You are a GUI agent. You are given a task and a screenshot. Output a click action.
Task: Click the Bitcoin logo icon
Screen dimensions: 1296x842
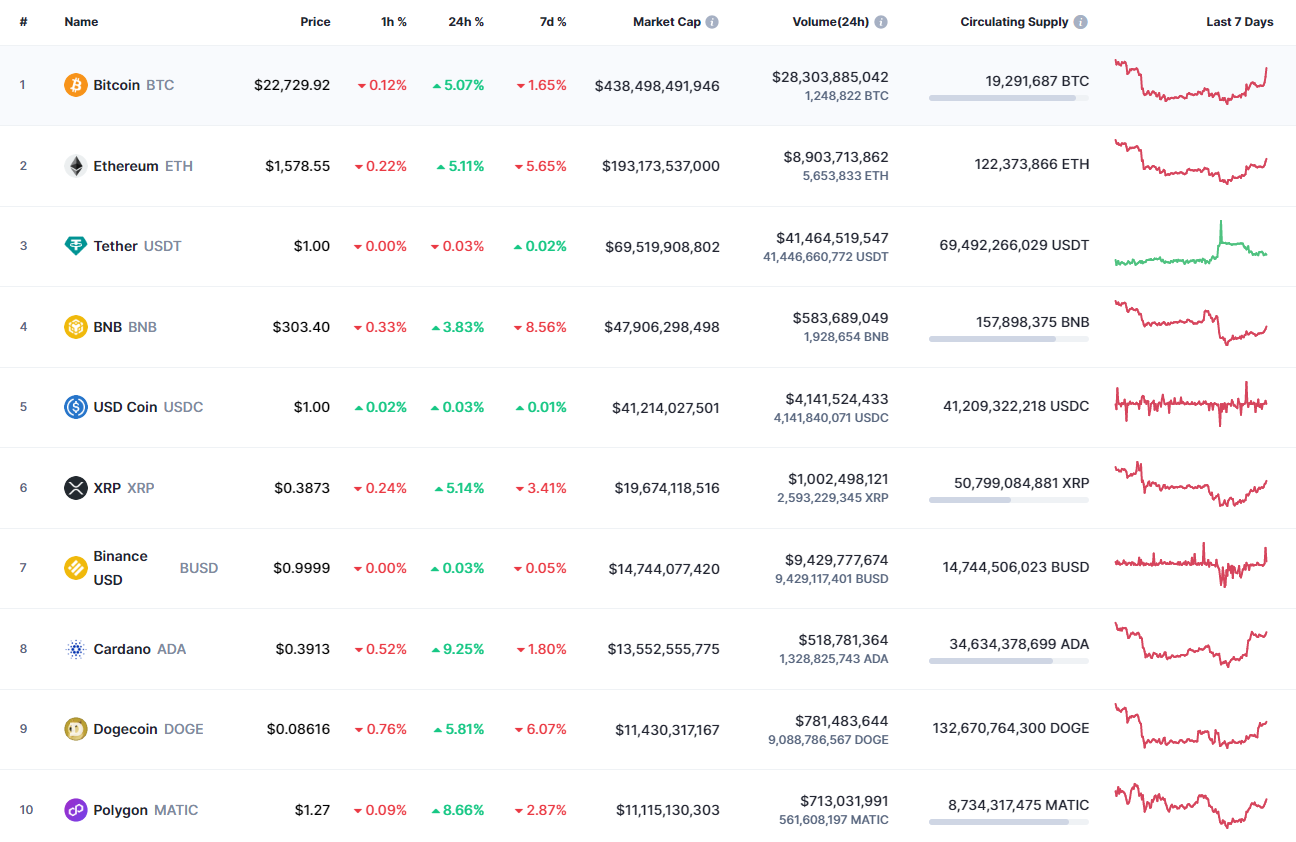(74, 85)
